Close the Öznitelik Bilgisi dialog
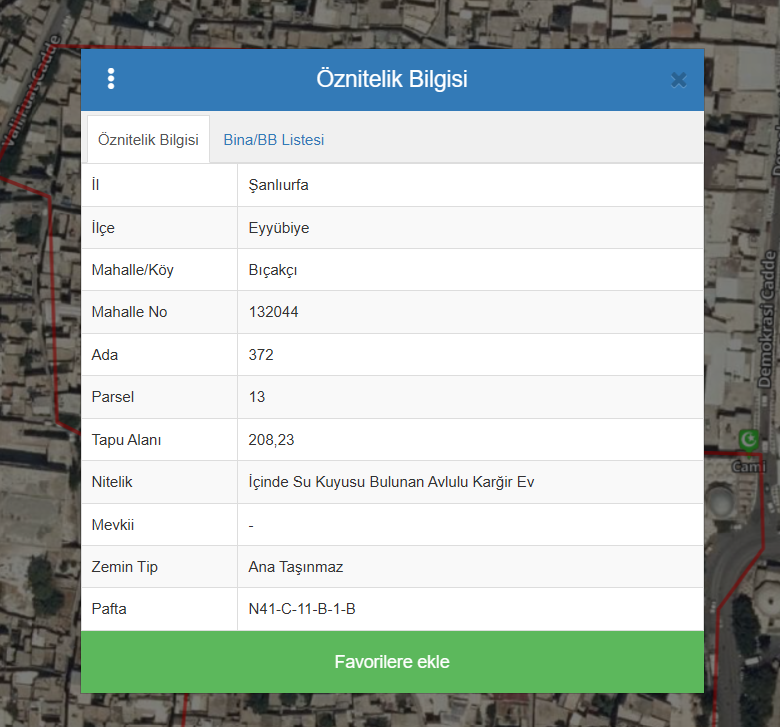The height and width of the screenshot is (727, 780). point(678,80)
